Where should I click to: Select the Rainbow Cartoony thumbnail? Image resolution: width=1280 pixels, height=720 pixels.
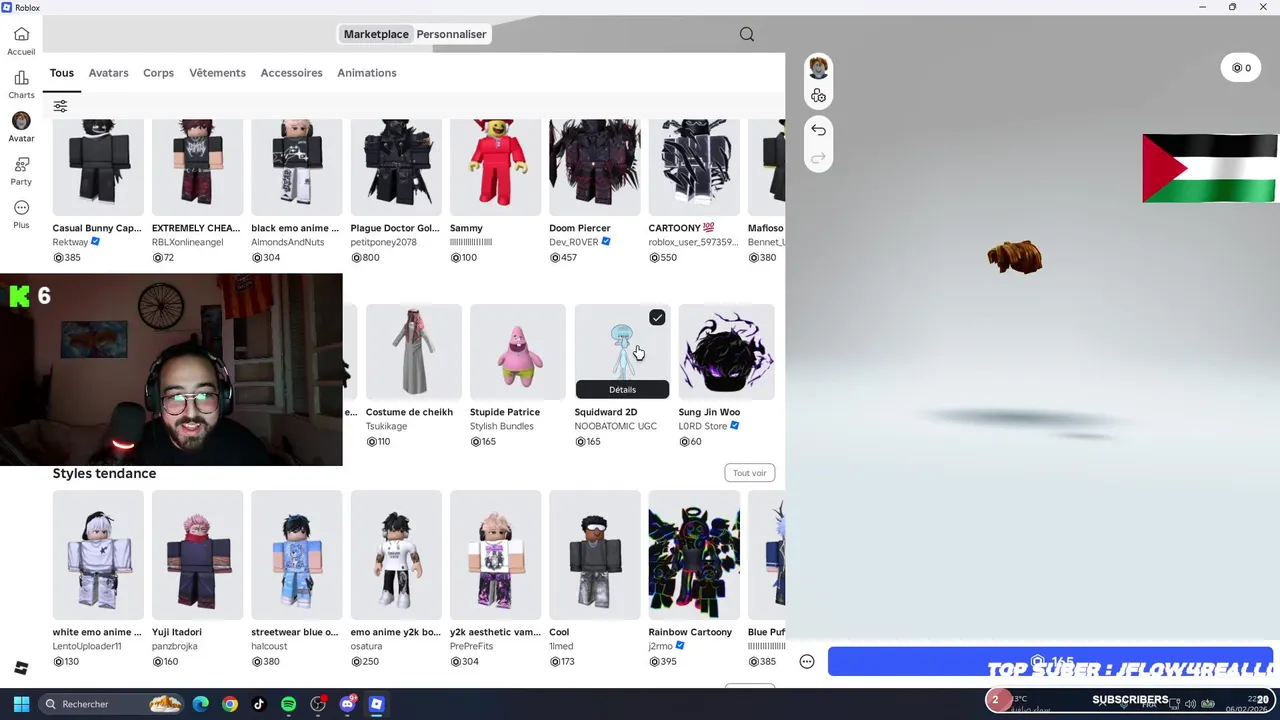click(x=694, y=555)
